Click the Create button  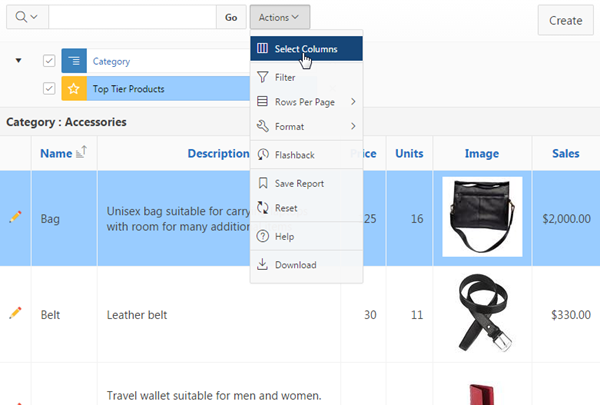[x=565, y=20]
